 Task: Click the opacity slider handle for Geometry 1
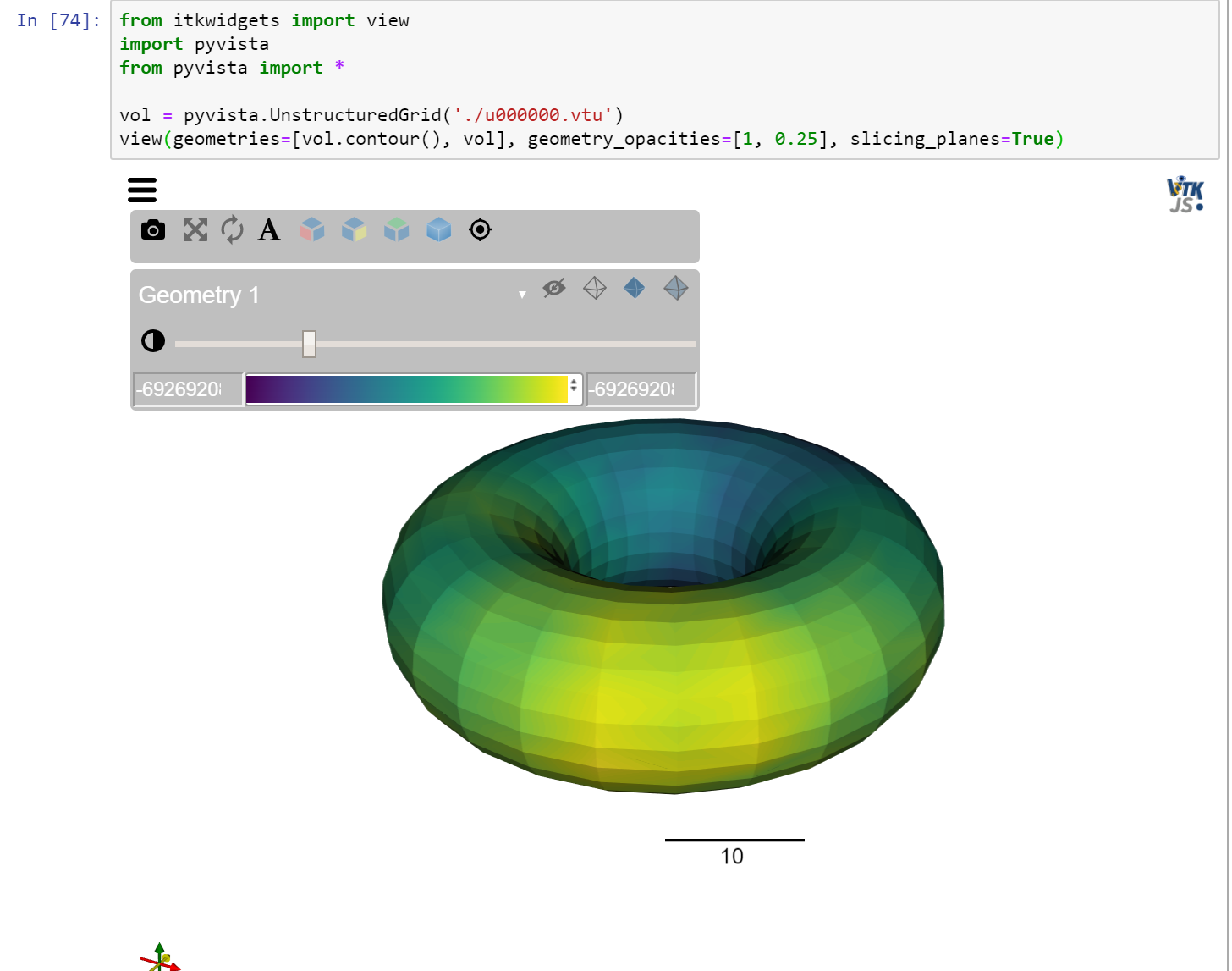click(x=309, y=344)
